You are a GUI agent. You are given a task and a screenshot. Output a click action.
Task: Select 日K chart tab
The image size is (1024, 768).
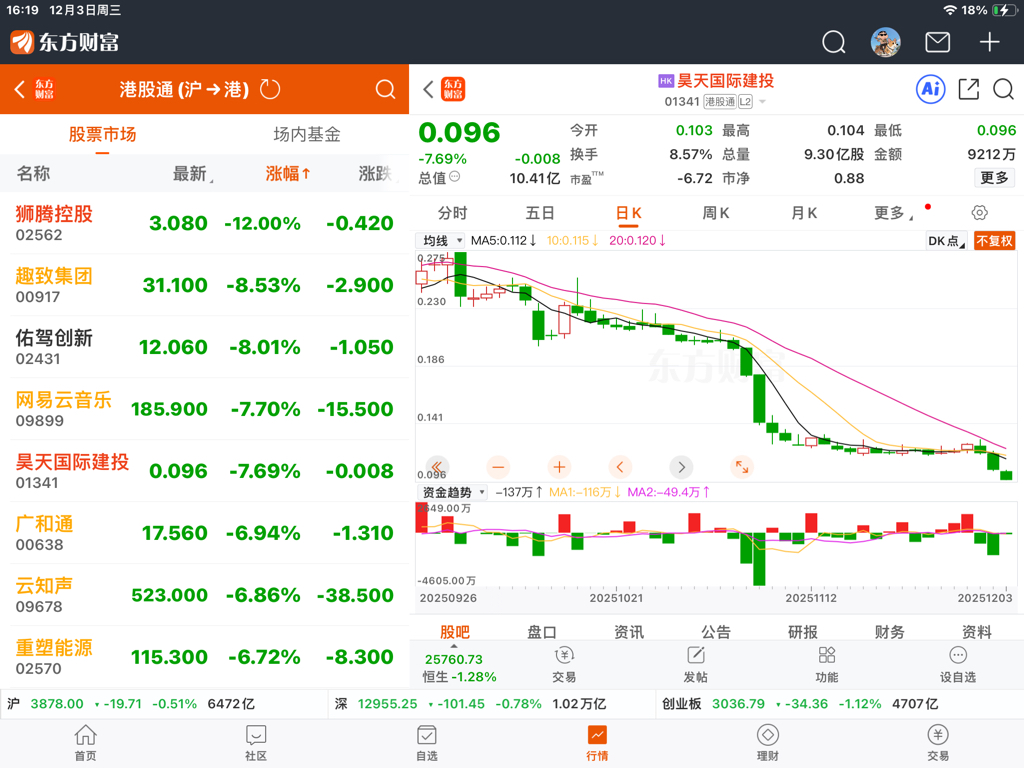tap(628, 213)
